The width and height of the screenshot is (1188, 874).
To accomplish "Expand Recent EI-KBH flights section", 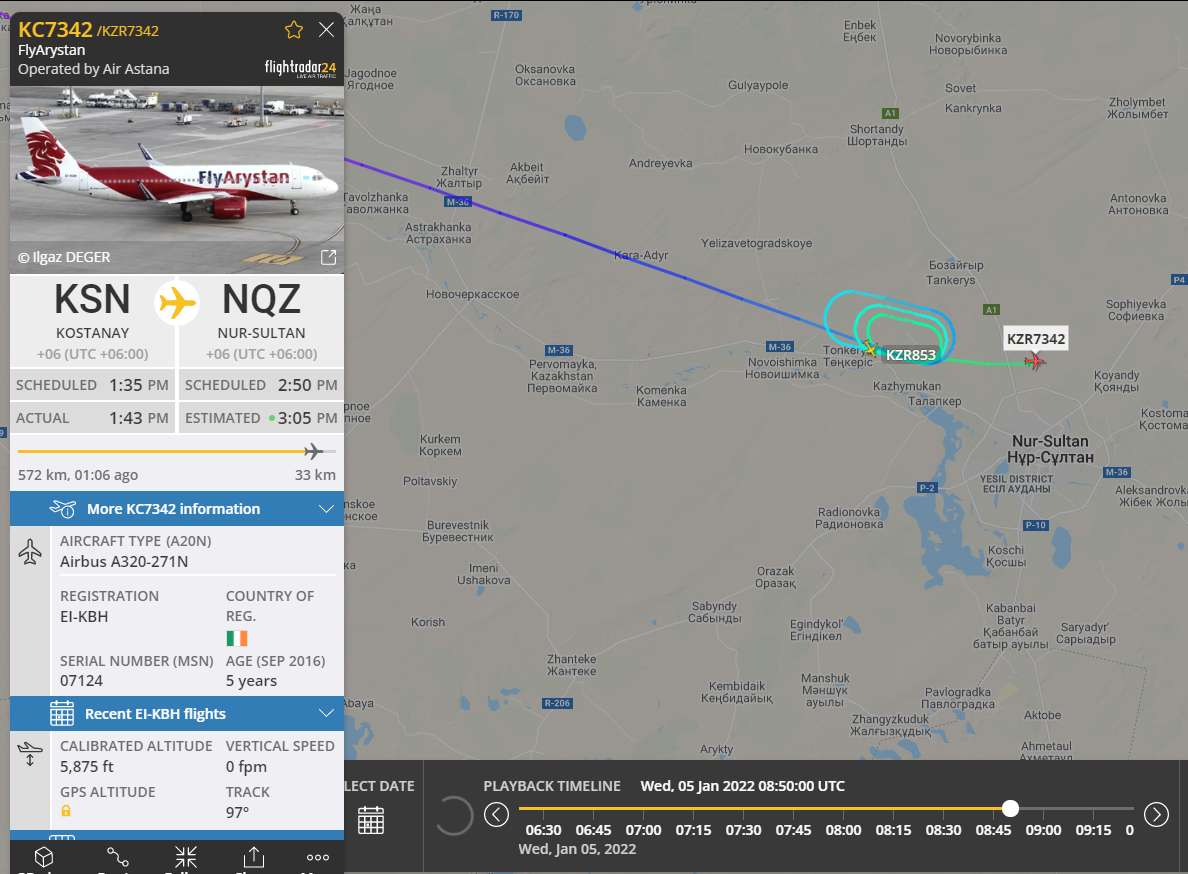I will (x=177, y=713).
